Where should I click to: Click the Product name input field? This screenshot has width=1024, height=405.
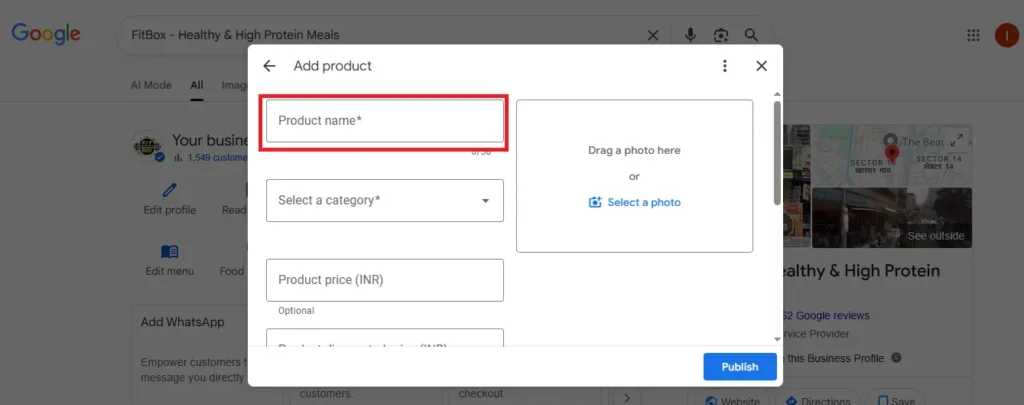tap(385, 121)
